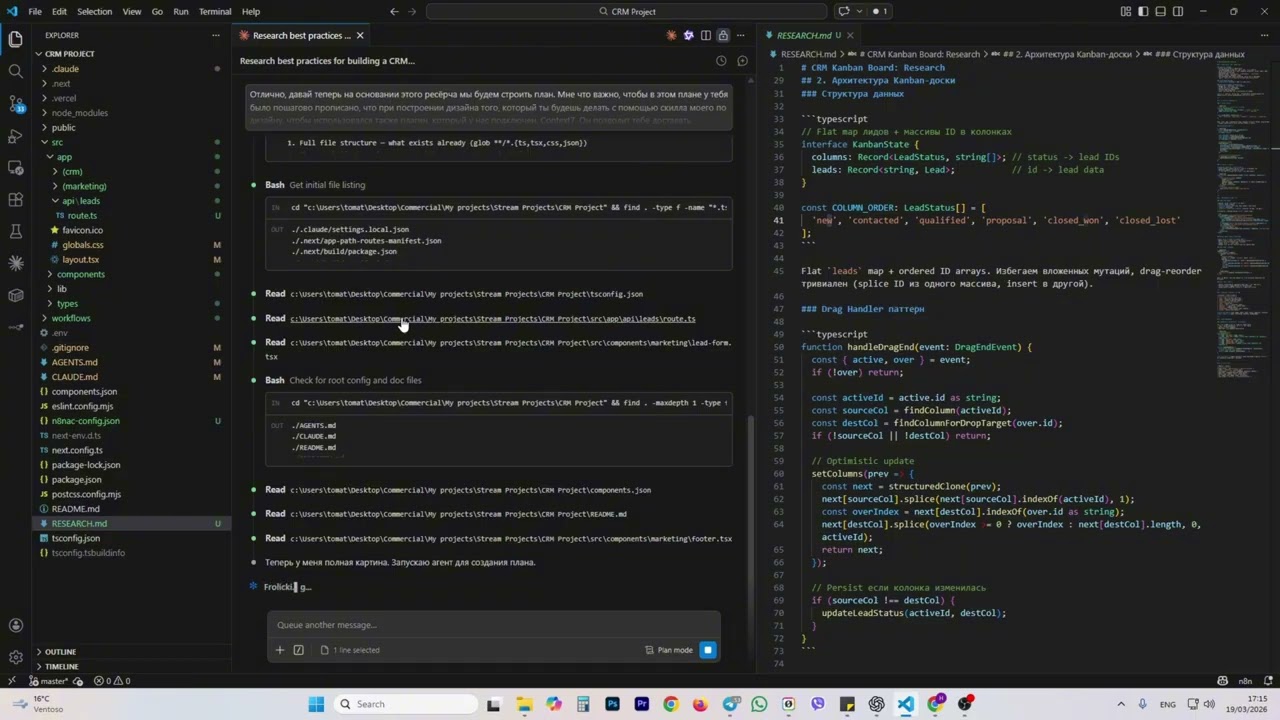Open Run and Debug view
Viewport: 1280px width, 720px height.
(x=15, y=136)
